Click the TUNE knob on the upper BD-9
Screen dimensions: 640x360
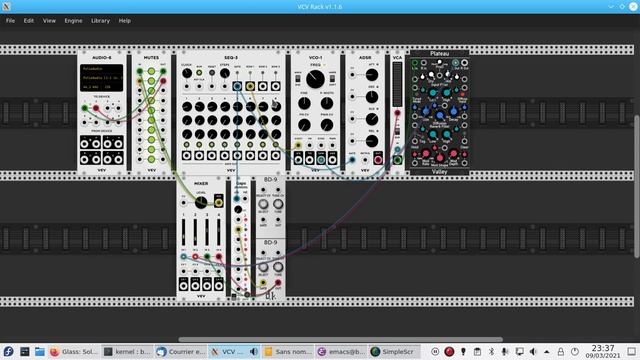(x=278, y=203)
